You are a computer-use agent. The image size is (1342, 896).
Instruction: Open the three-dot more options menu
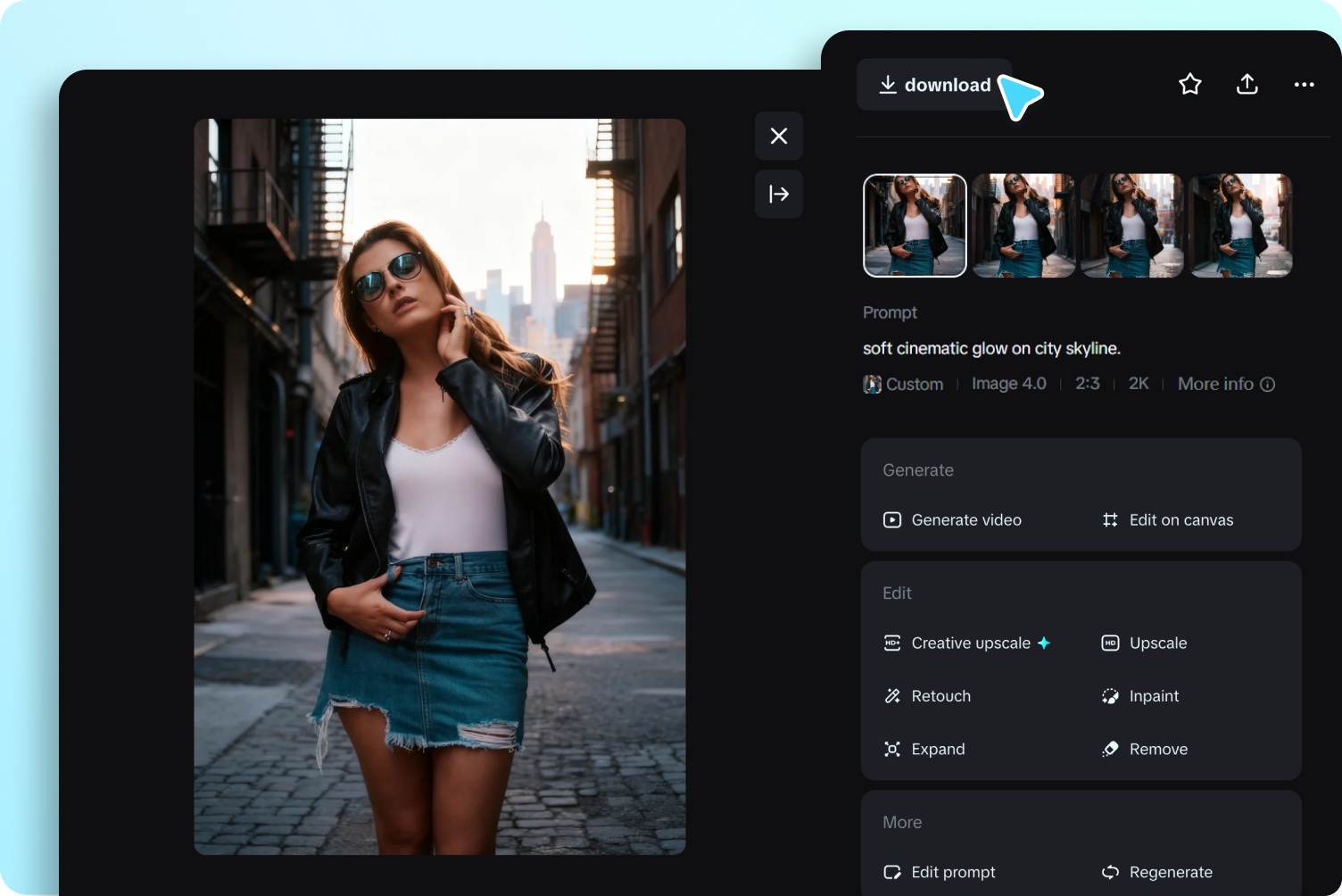1305,85
